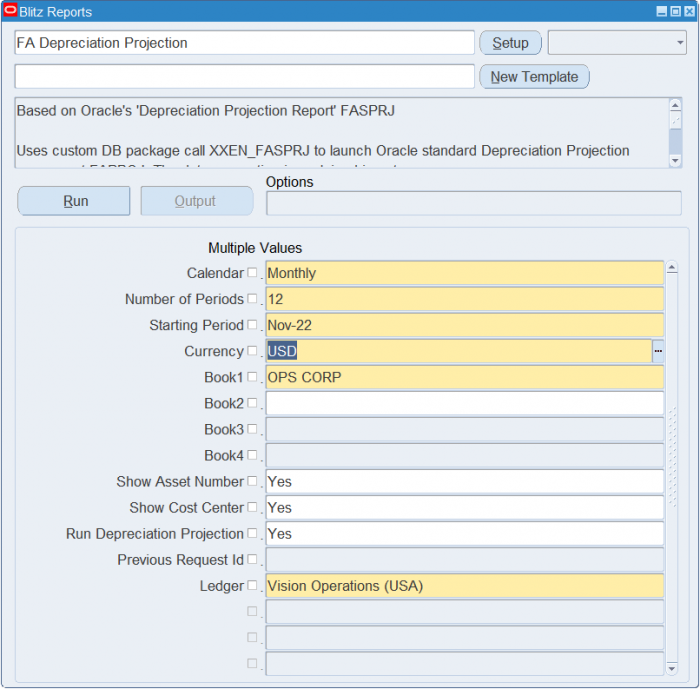Open the dropdown next to Setup
Screen dimensions: 700x689
[617, 43]
